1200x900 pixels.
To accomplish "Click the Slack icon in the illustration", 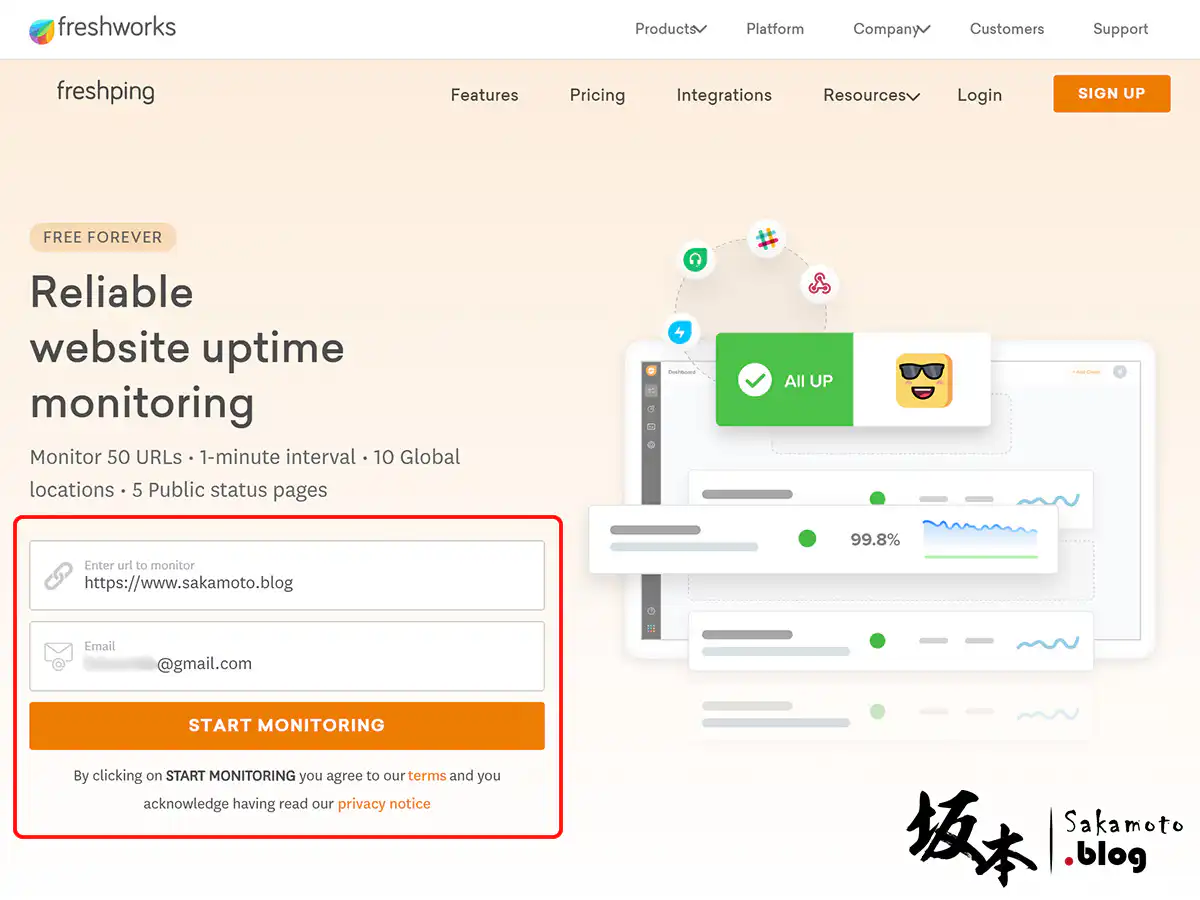I will tap(767, 239).
